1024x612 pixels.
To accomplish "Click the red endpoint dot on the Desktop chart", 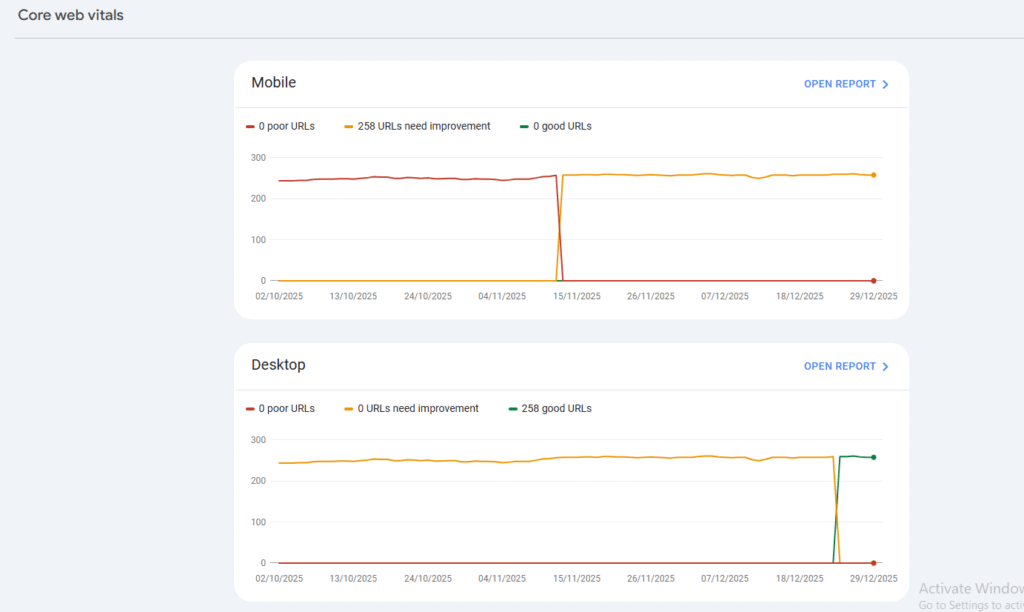I will [873, 562].
